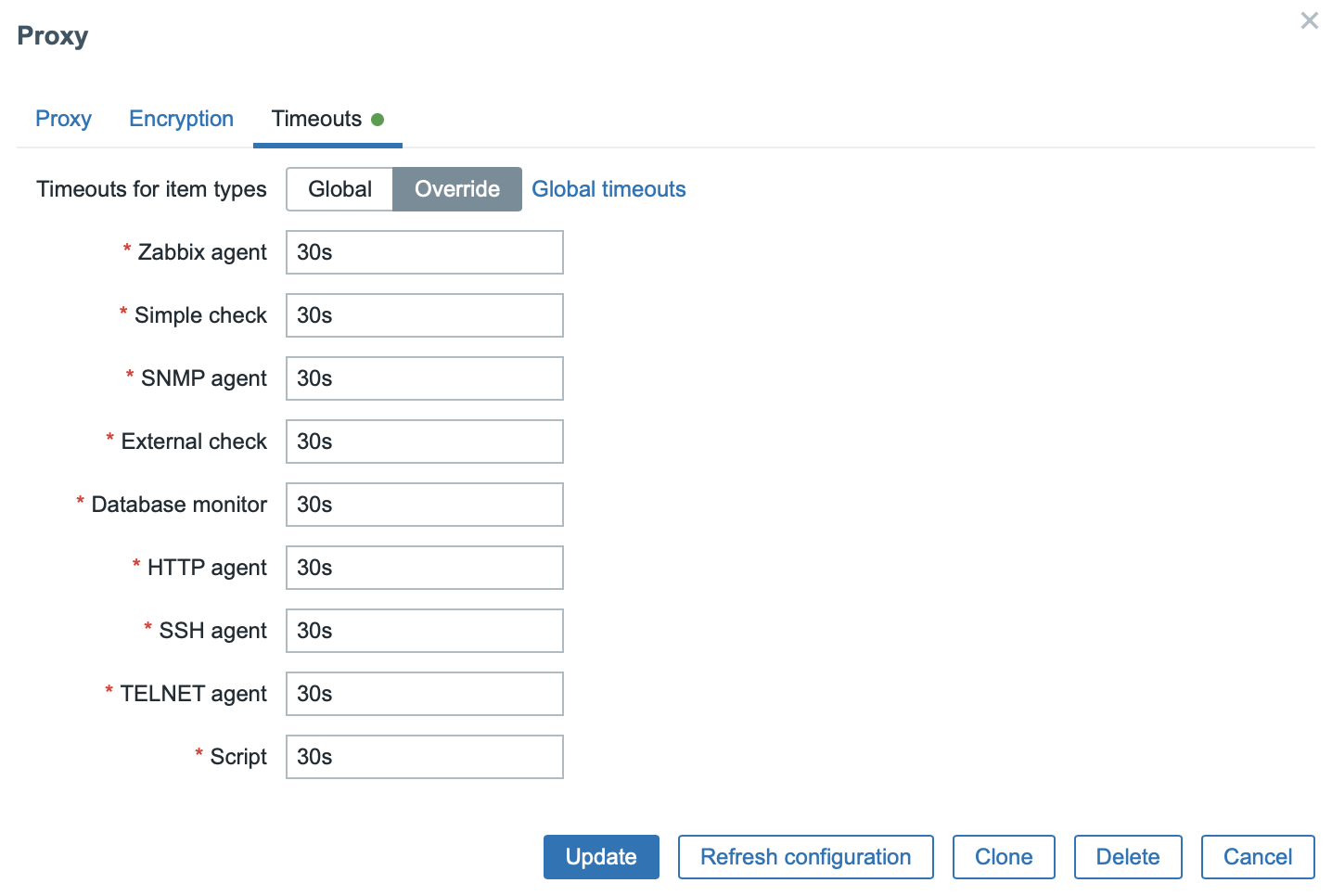Image resolution: width=1332 pixels, height=896 pixels.
Task: Focus the External check timeout field
Action: [x=425, y=442]
